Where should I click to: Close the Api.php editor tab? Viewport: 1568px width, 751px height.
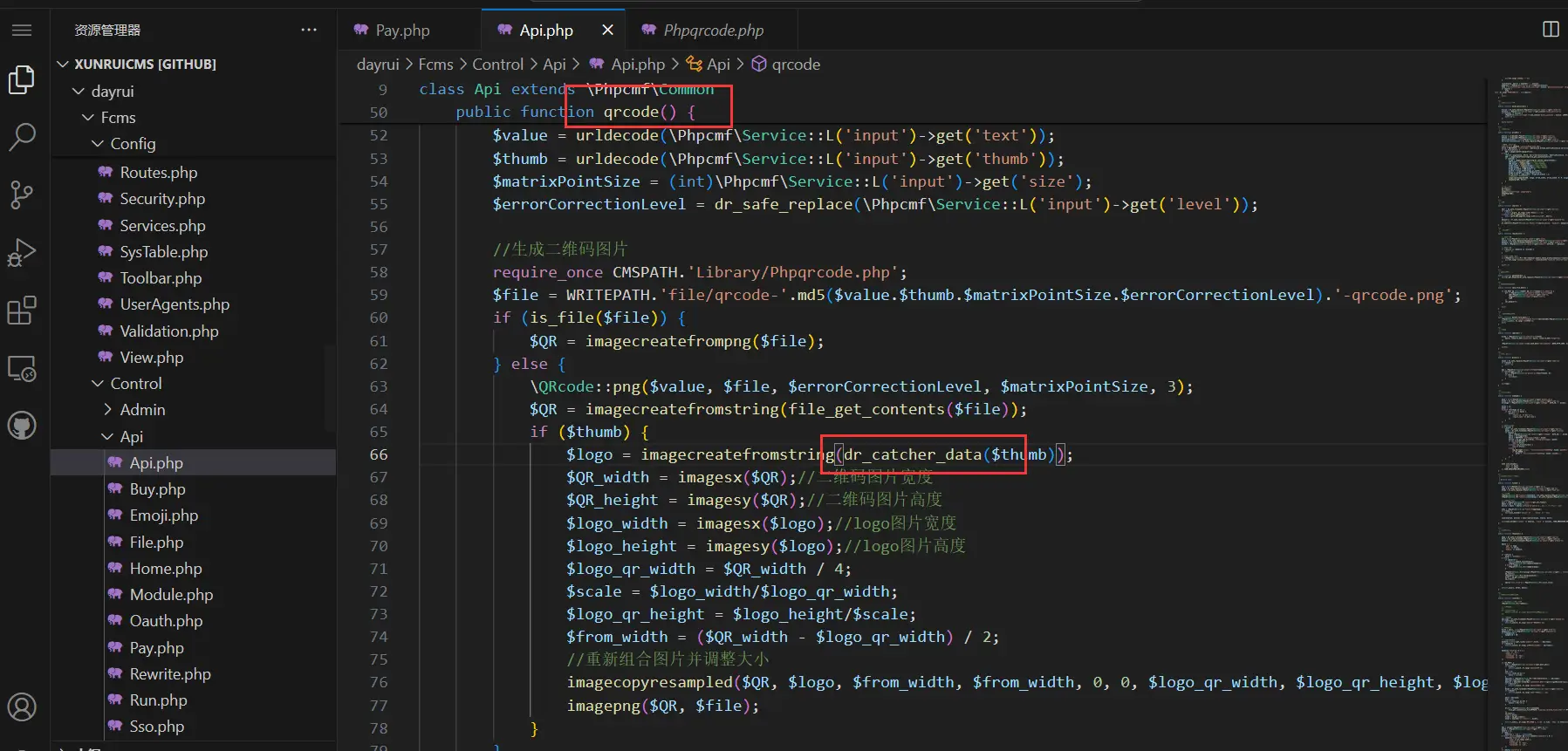(x=608, y=30)
